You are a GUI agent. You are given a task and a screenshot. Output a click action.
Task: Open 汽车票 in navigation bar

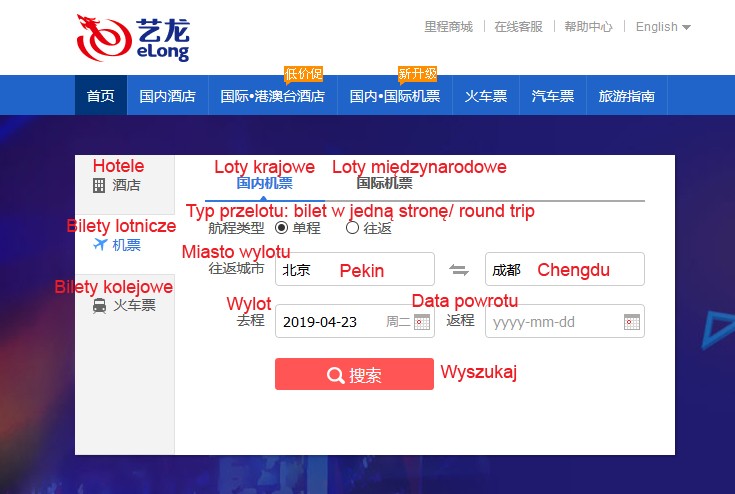pos(553,96)
